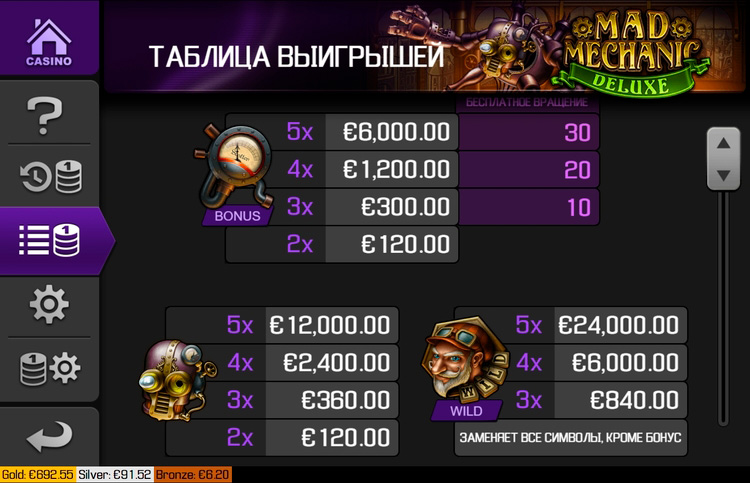The image size is (750, 483).
Task: Click the scroll up arrow
Action: click(x=723, y=143)
